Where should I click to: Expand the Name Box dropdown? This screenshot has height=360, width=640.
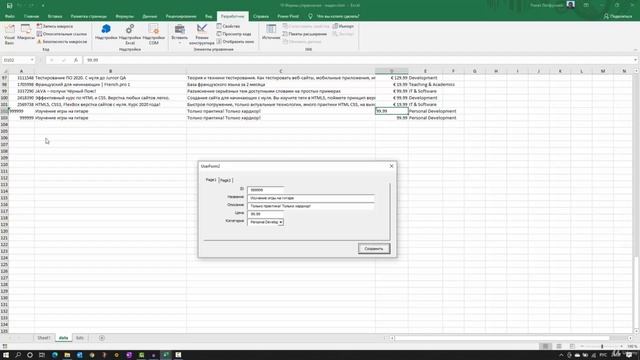tap(32, 60)
